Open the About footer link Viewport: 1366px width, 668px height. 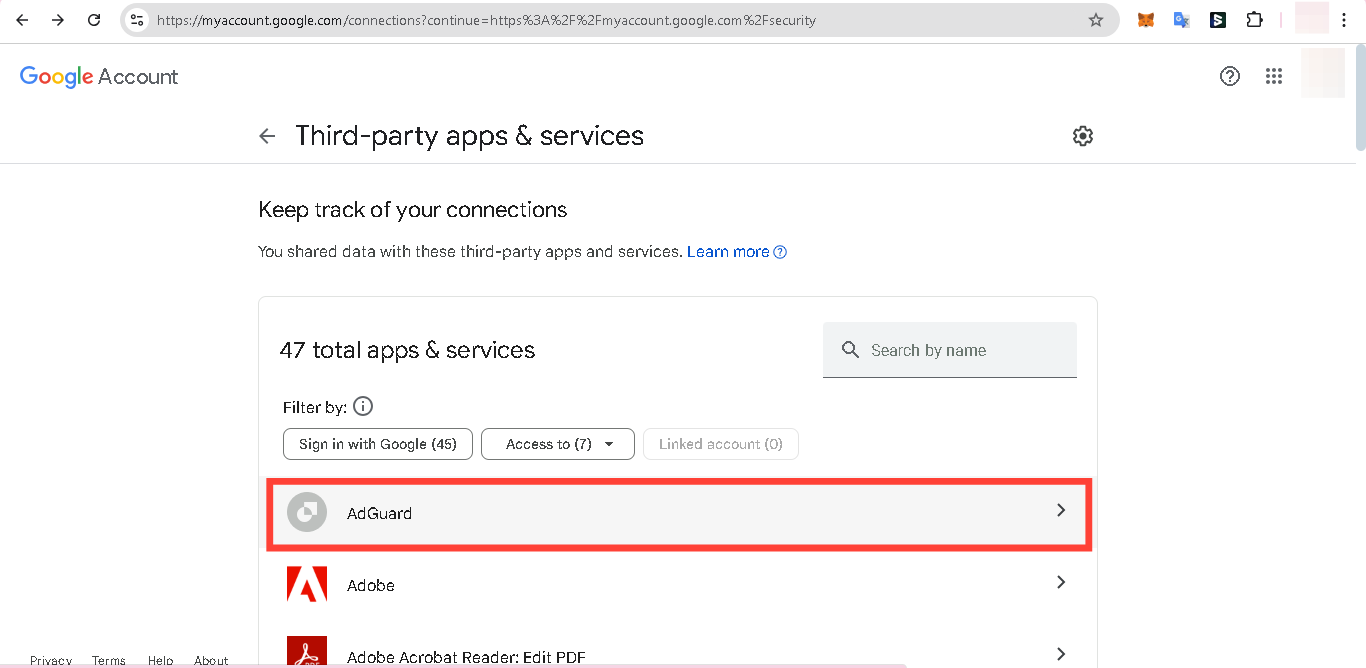pyautogui.click(x=211, y=661)
